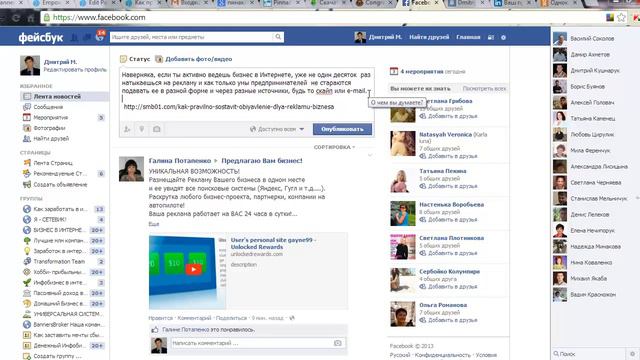Open Доступно всем audience dropdown
This screenshot has width=640, height=360.
click(277, 129)
